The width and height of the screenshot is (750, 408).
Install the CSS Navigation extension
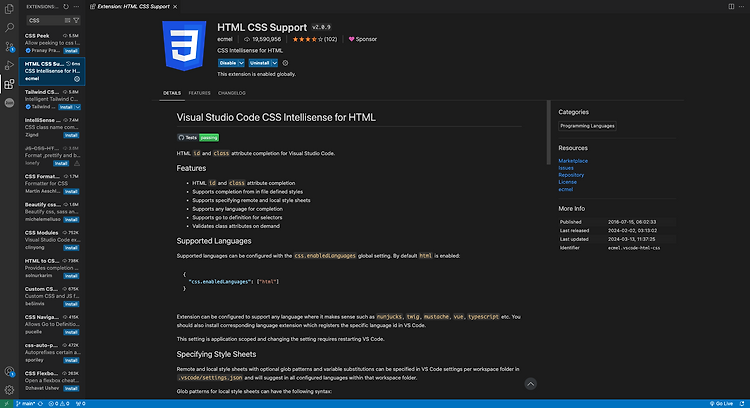(71, 332)
